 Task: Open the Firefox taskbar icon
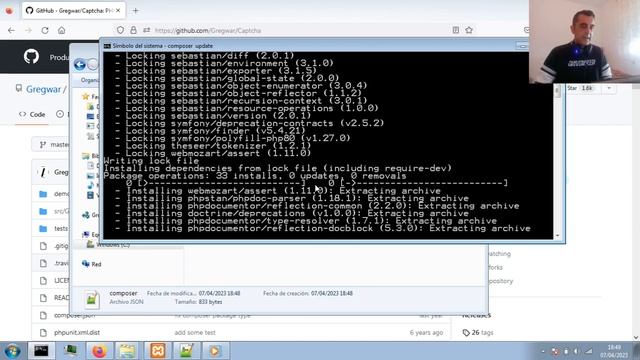click(x=99, y=351)
